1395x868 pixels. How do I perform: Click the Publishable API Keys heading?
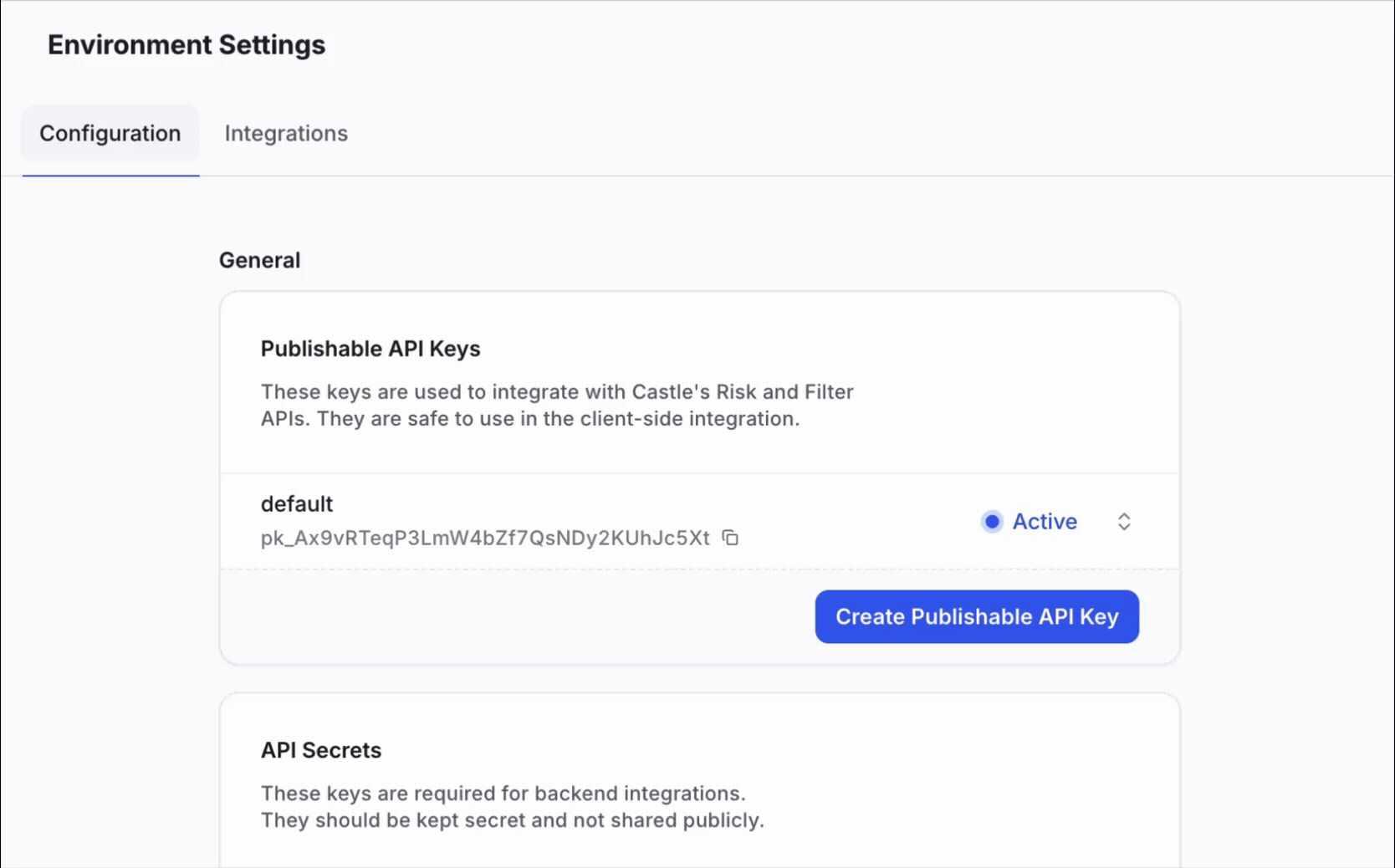tap(370, 349)
